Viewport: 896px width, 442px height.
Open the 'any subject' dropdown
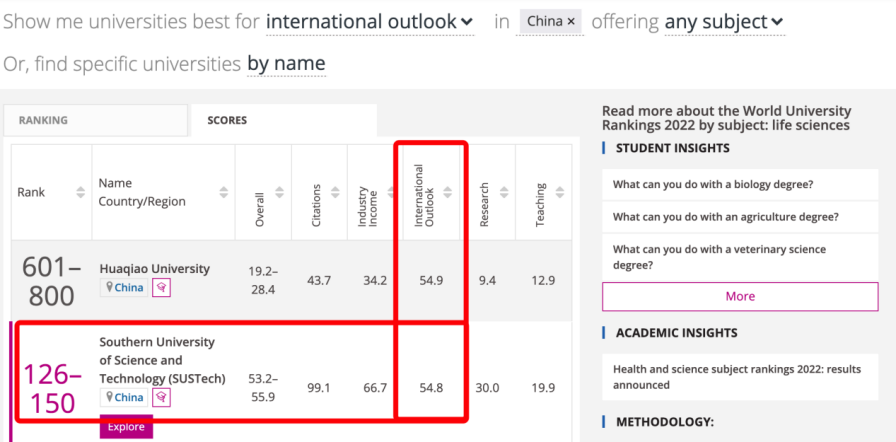pyautogui.click(x=724, y=22)
